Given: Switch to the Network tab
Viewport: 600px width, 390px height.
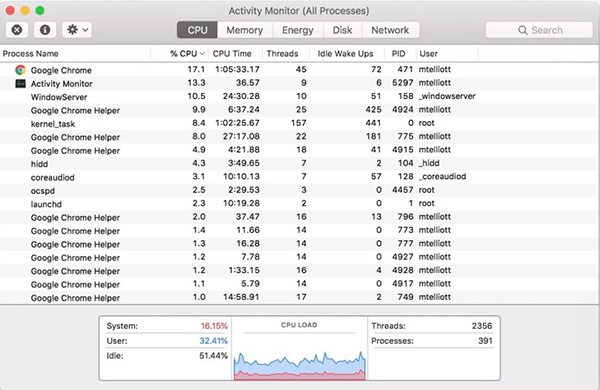Looking at the screenshot, I should click(390, 30).
